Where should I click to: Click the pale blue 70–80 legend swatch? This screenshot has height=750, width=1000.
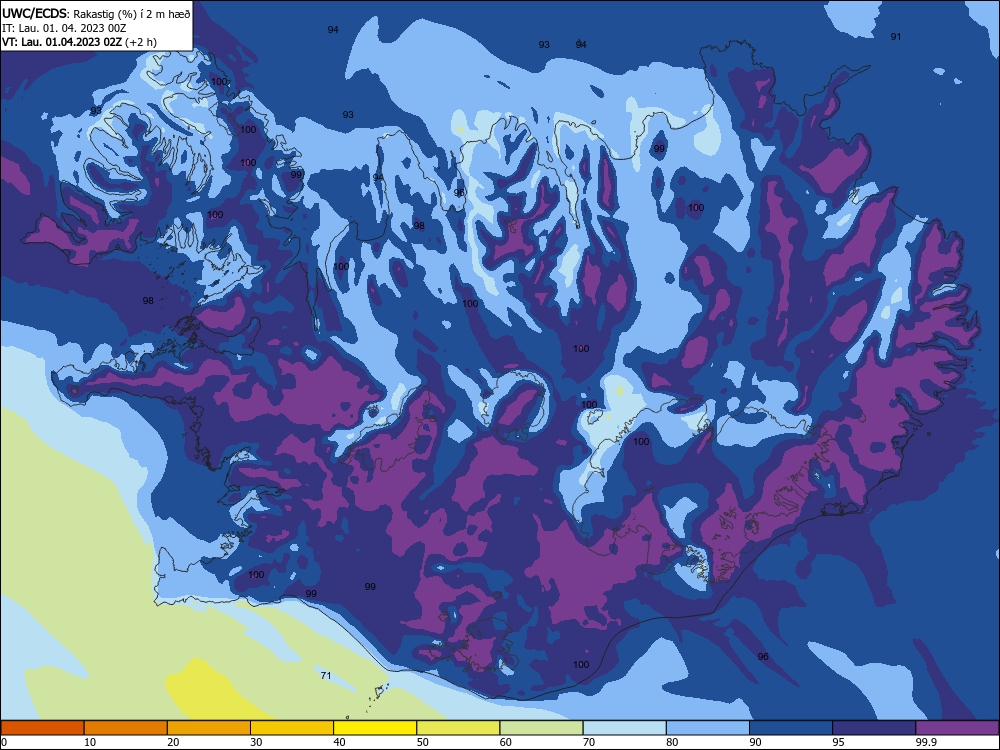tap(624, 728)
